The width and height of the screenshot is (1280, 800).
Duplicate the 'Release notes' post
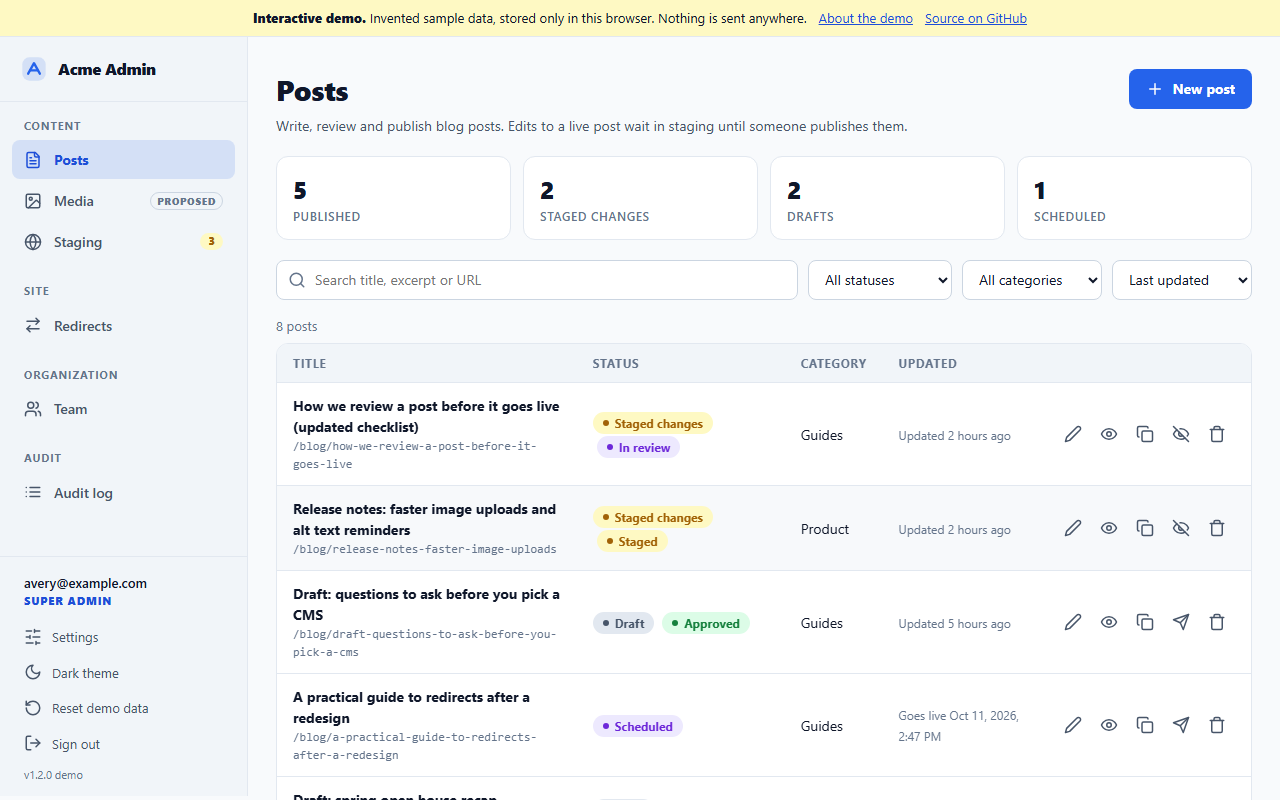click(1145, 528)
